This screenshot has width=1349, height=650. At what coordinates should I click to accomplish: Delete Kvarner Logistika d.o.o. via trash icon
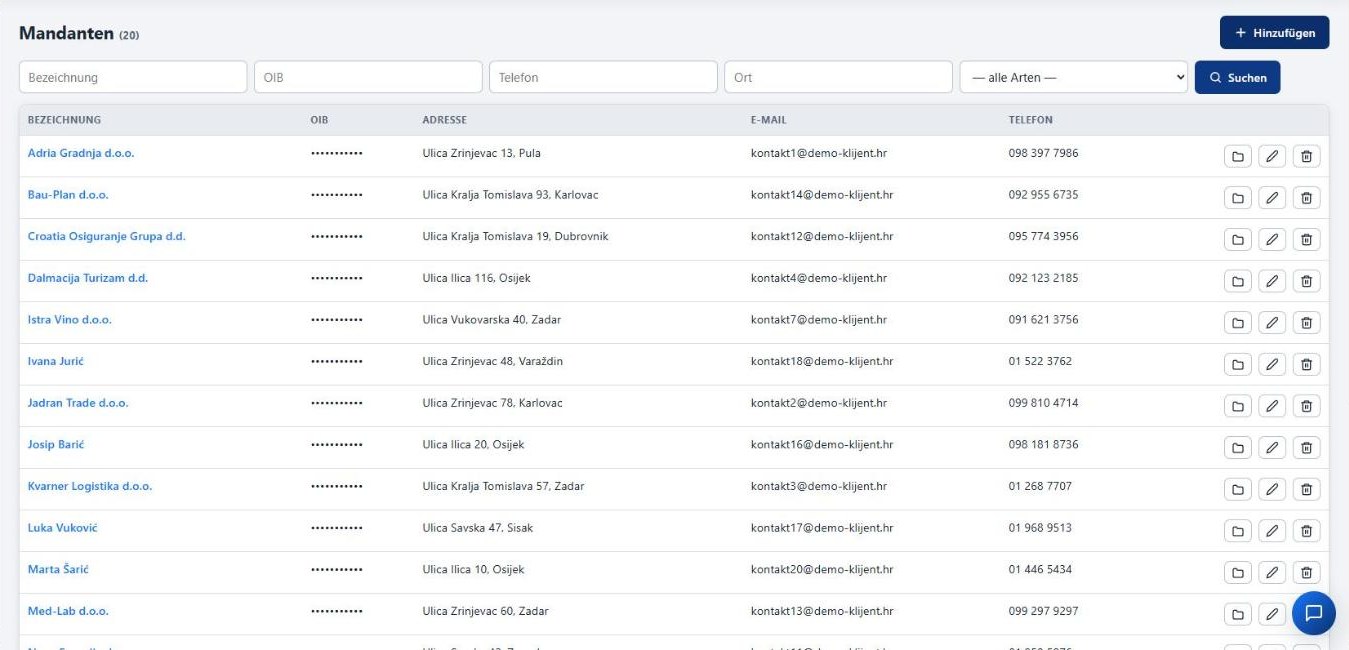click(x=1306, y=490)
